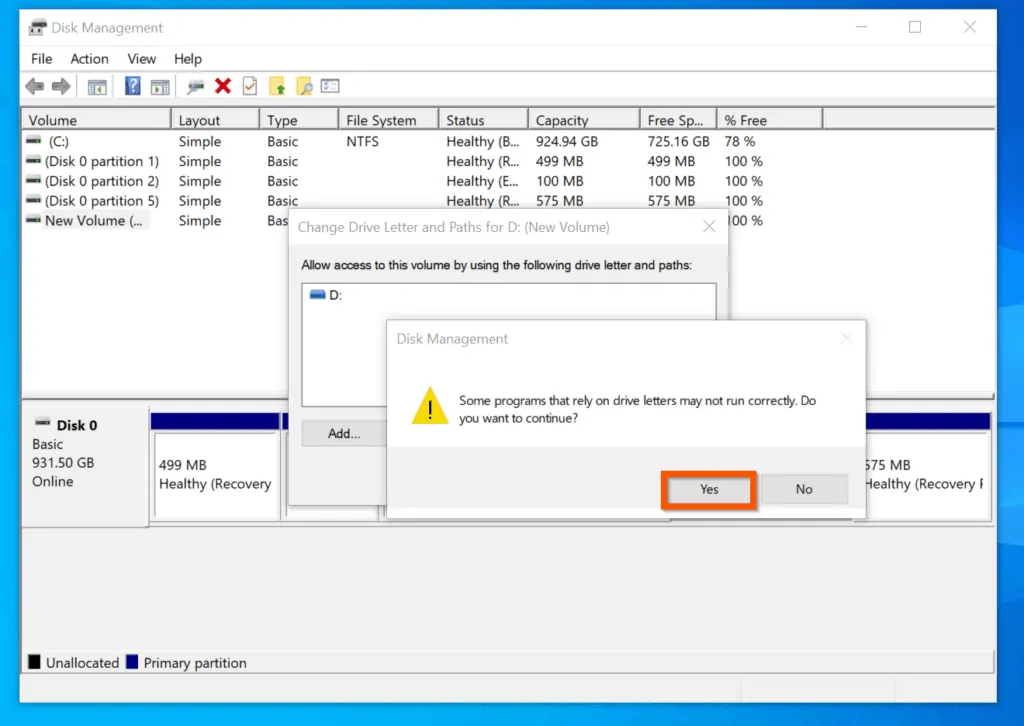Click the blue Help question-mark toolbar icon
Viewport: 1024px width, 726px height.
(x=132, y=87)
